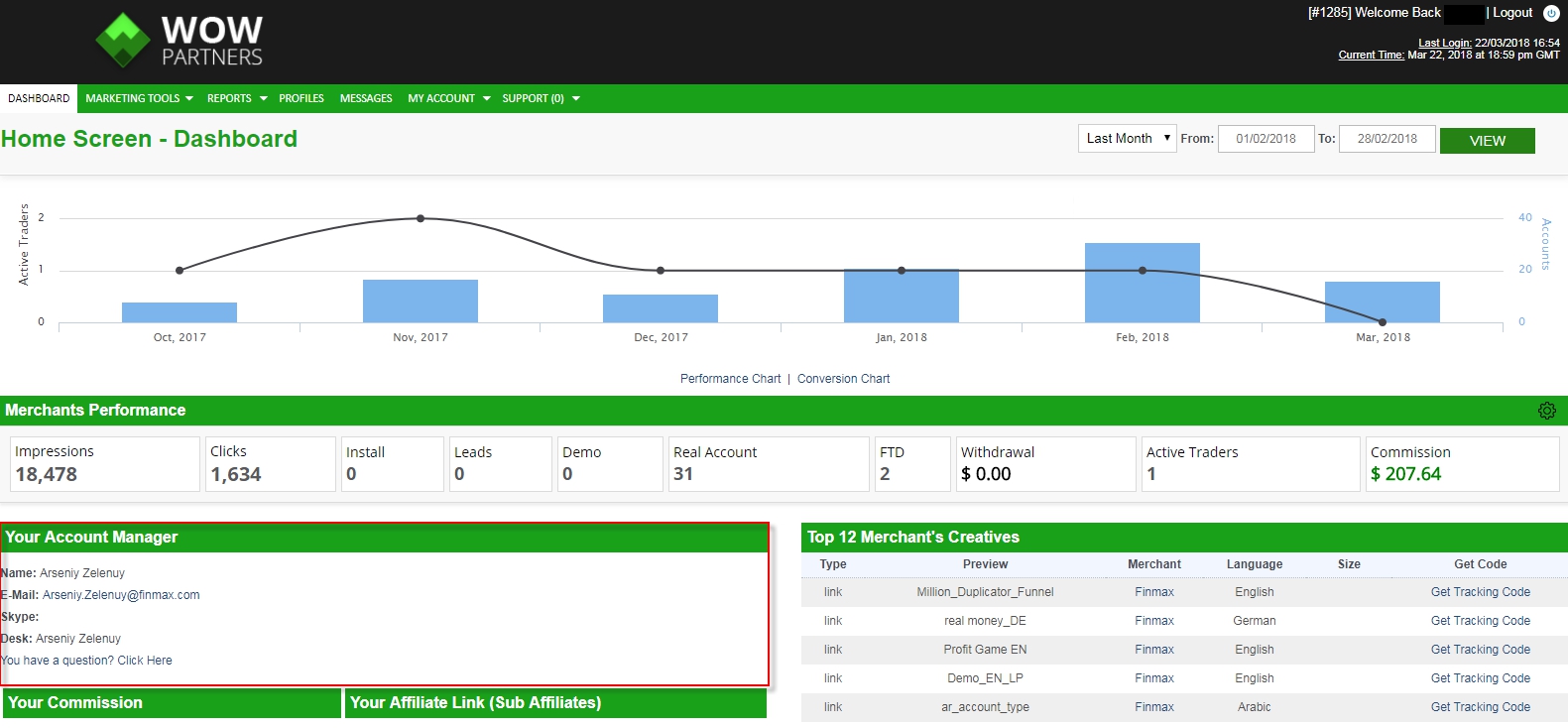Expand the Marketing Tools menu

coord(139,98)
